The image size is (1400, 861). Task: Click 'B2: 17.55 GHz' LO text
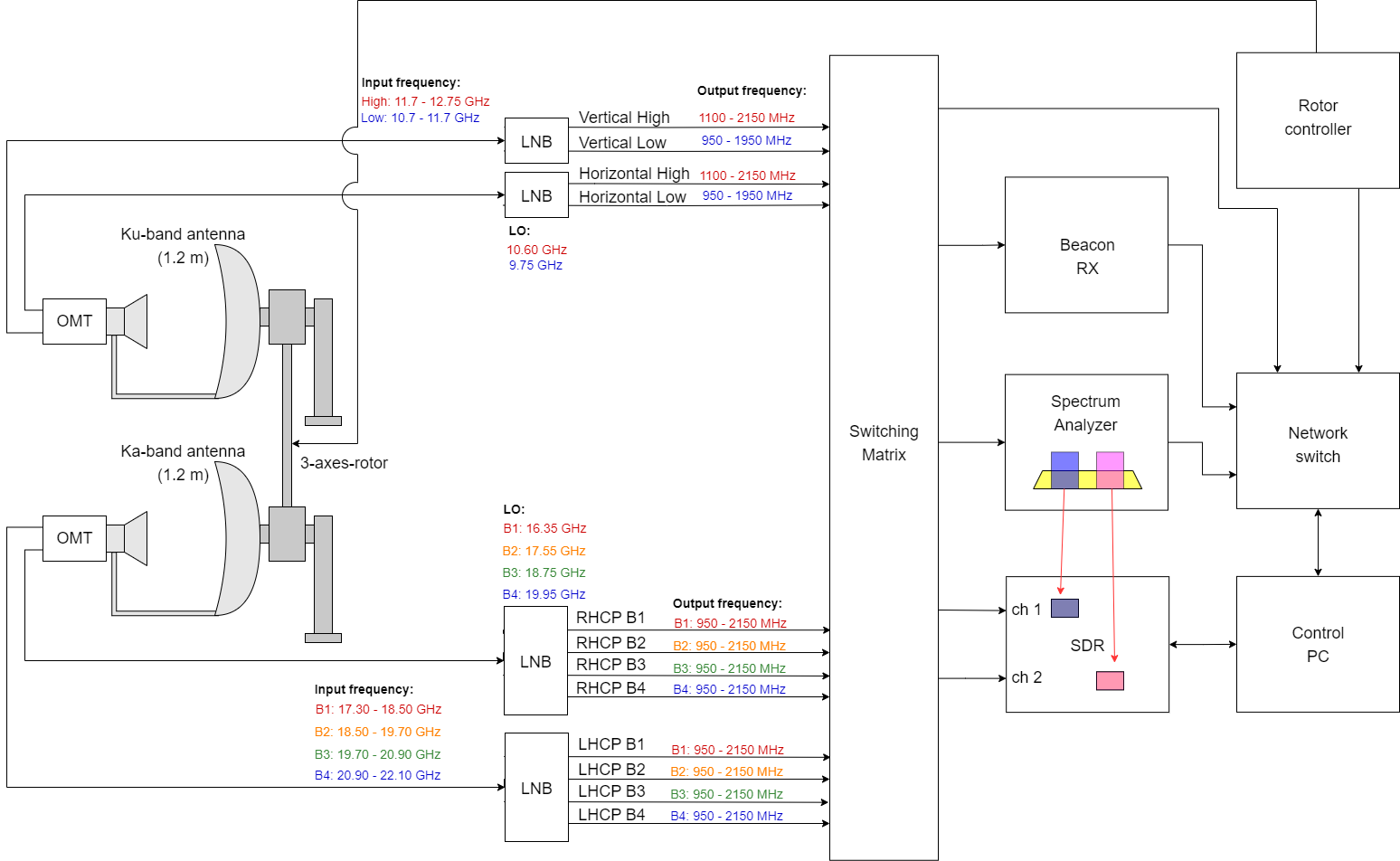point(544,551)
